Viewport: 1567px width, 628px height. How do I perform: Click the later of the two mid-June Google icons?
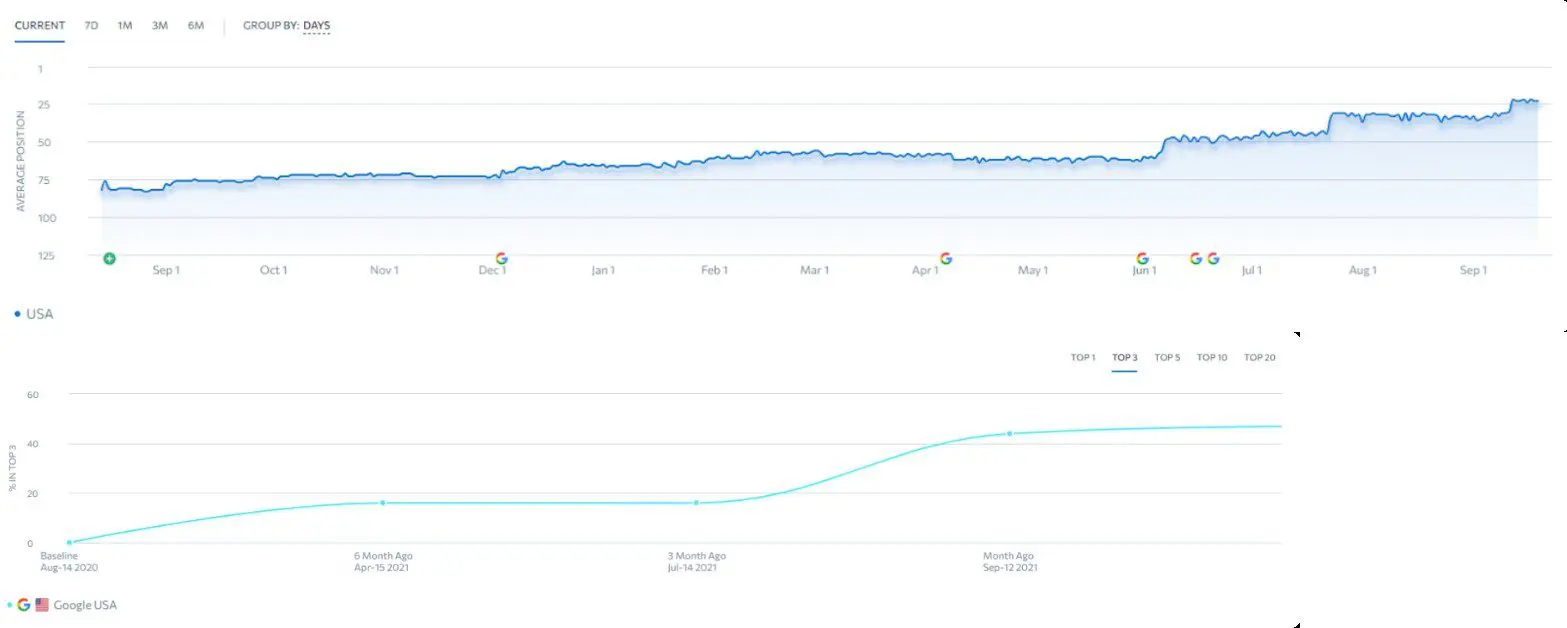pos(1213,258)
